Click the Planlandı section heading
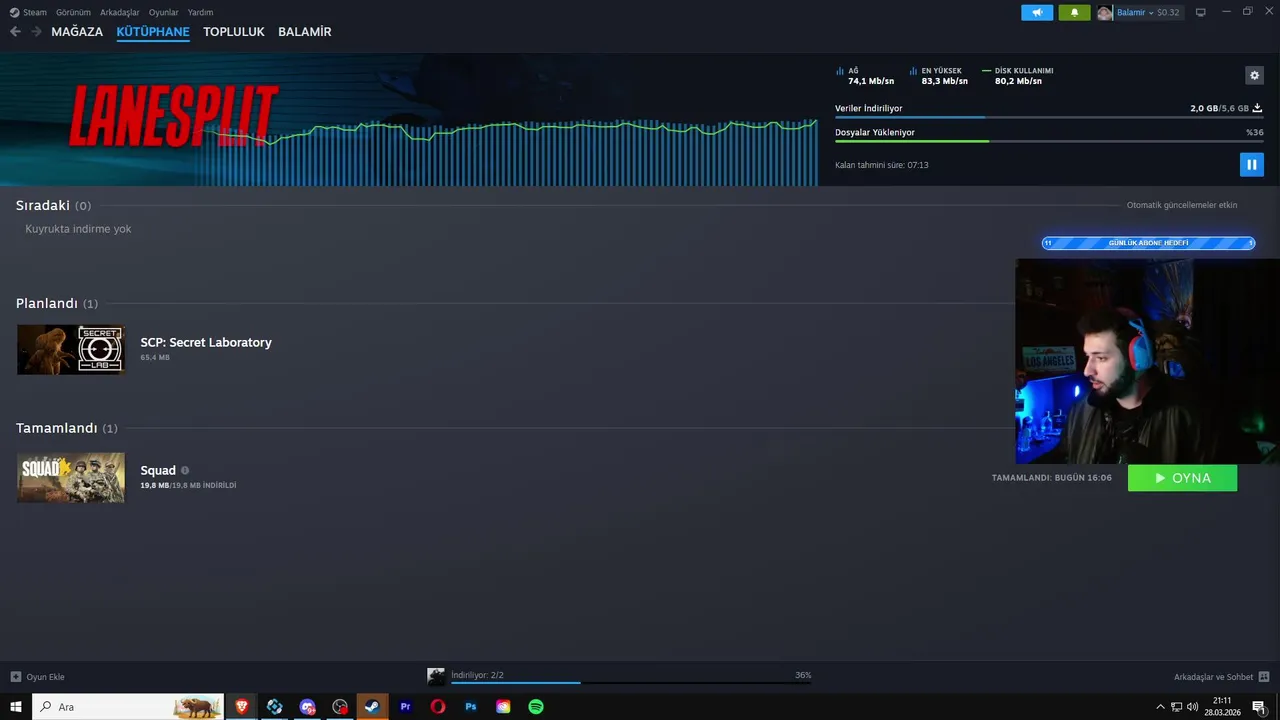The height and width of the screenshot is (720, 1280). [47, 303]
